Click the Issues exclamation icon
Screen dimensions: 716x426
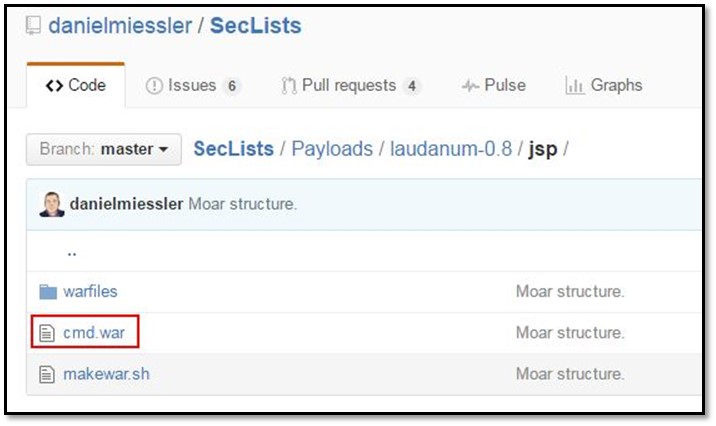(154, 86)
